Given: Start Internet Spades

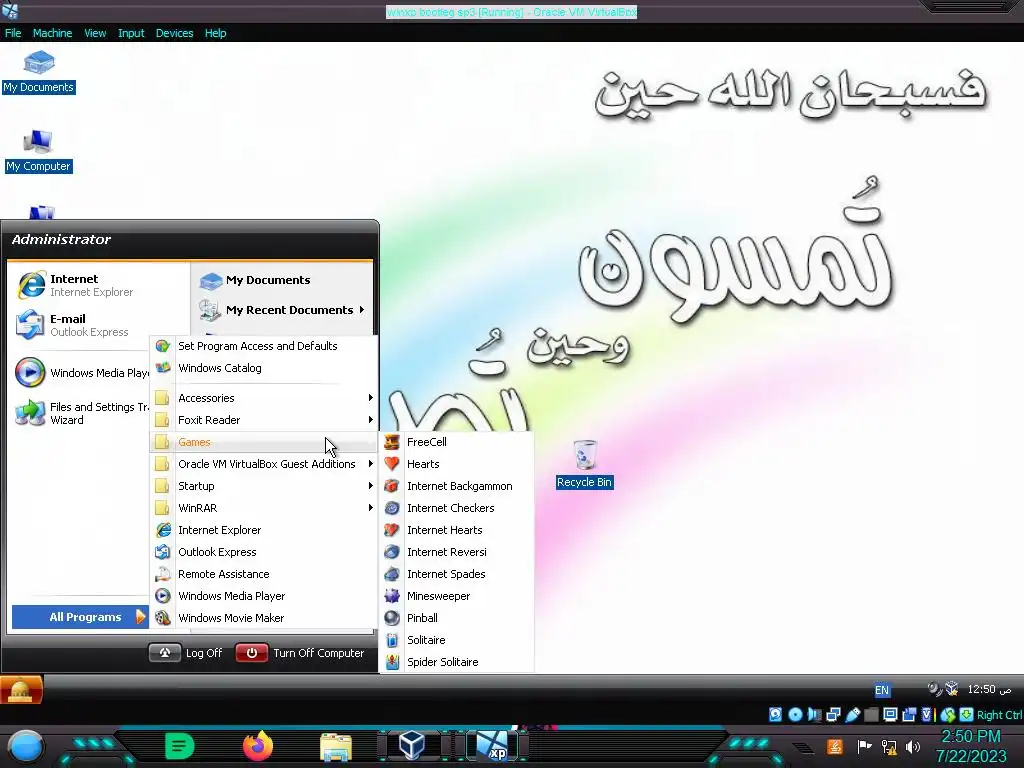Looking at the screenshot, I should pos(456,574).
